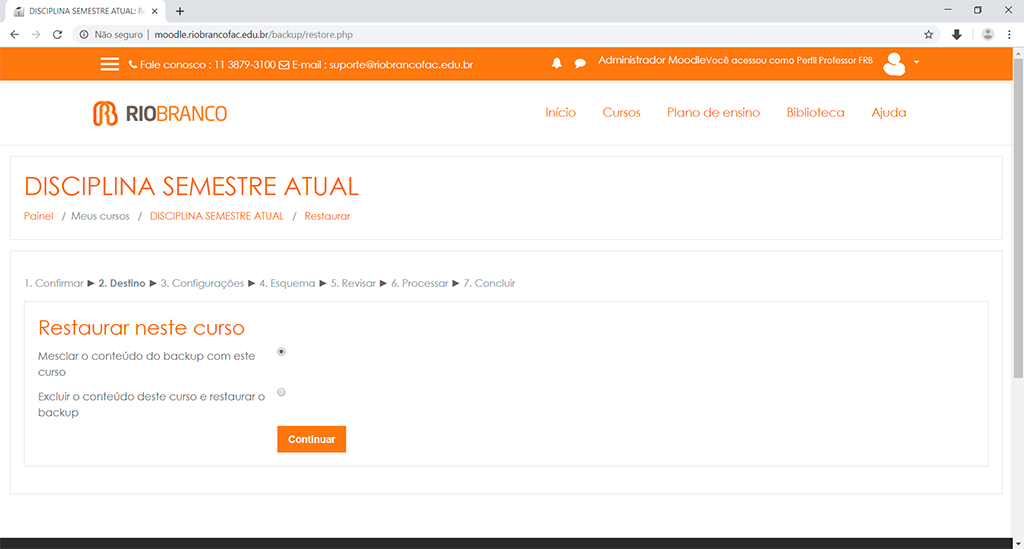
Task: Go back with the browser back arrow
Action: pos(14,35)
